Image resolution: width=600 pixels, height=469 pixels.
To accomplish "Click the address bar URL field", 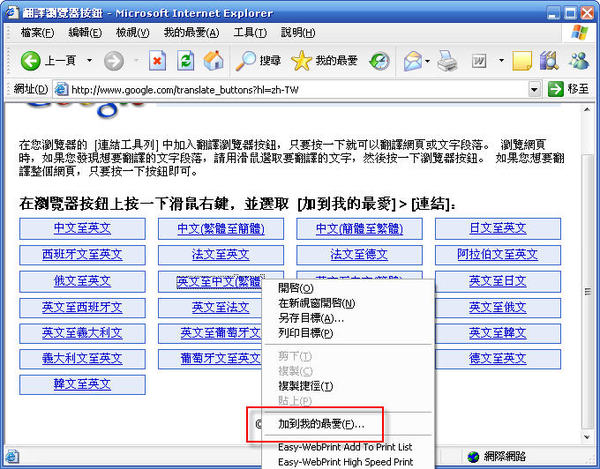I will point(298,90).
